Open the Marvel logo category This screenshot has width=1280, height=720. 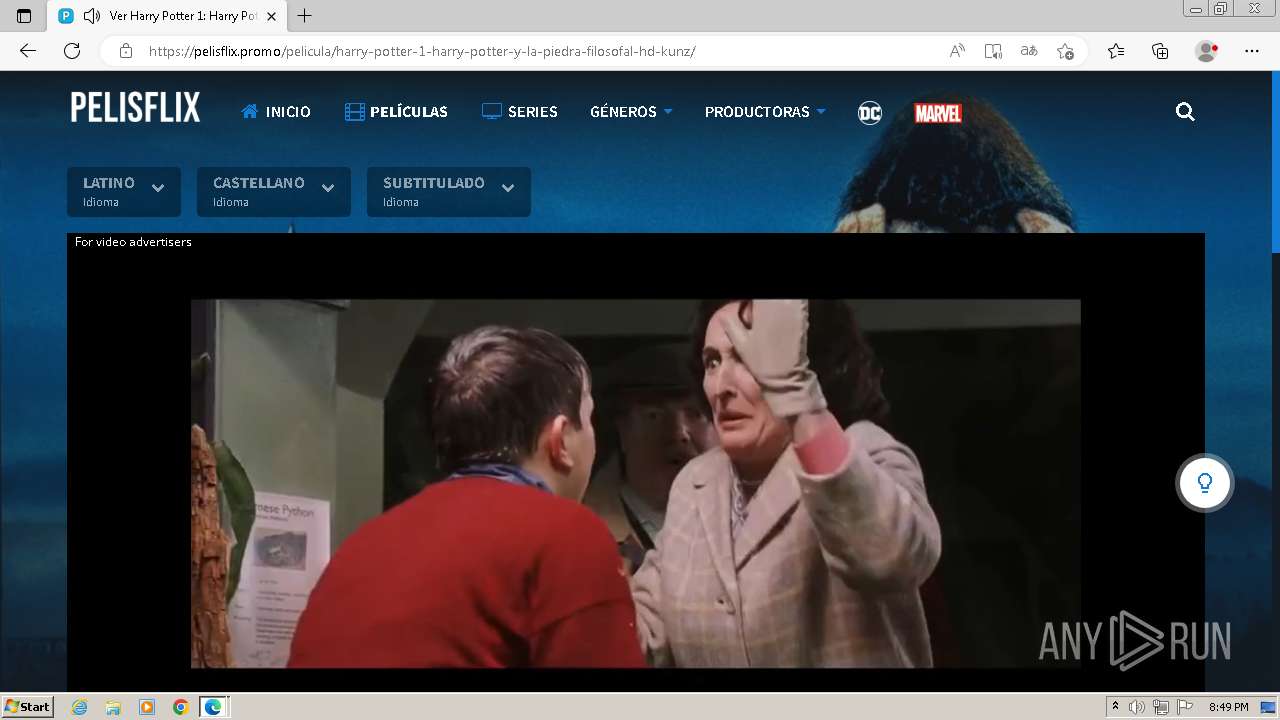click(938, 113)
